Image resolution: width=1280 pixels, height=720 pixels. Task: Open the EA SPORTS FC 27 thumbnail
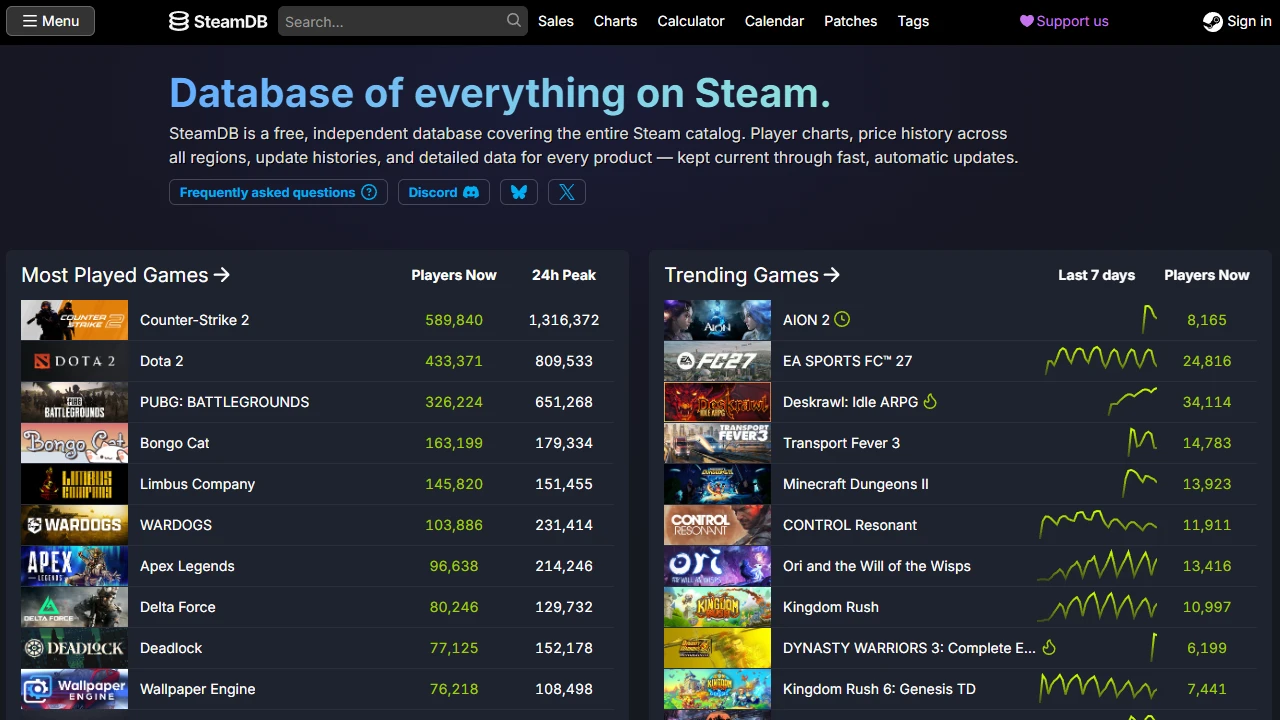(717, 361)
